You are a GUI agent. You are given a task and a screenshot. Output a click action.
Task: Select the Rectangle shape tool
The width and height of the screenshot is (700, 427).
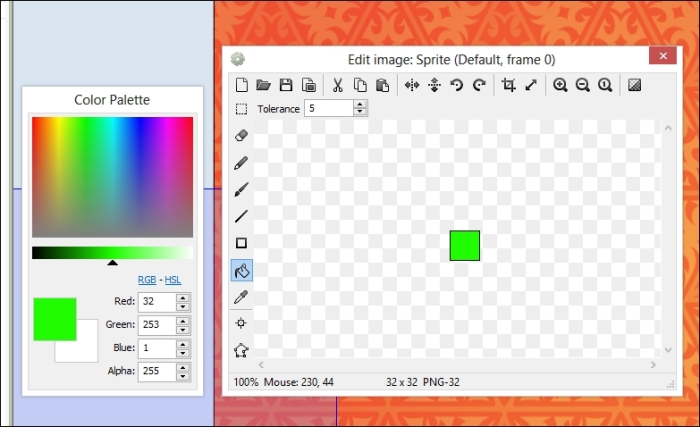241,243
